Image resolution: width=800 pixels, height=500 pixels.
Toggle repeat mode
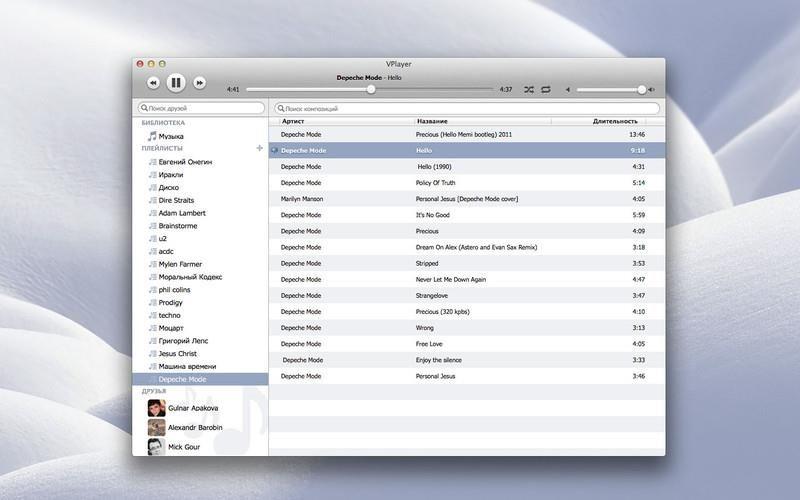546,89
